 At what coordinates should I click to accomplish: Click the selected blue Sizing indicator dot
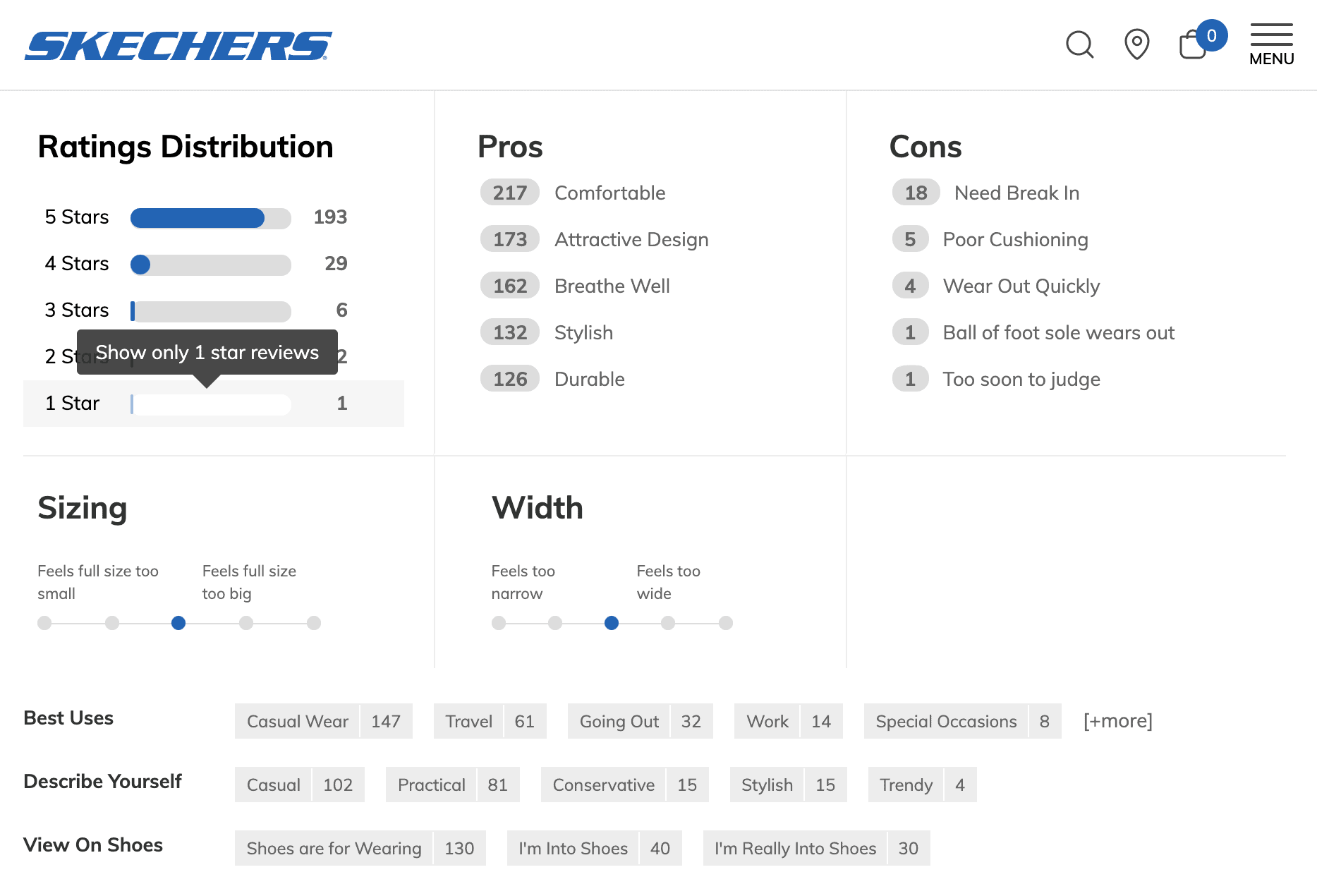178,623
